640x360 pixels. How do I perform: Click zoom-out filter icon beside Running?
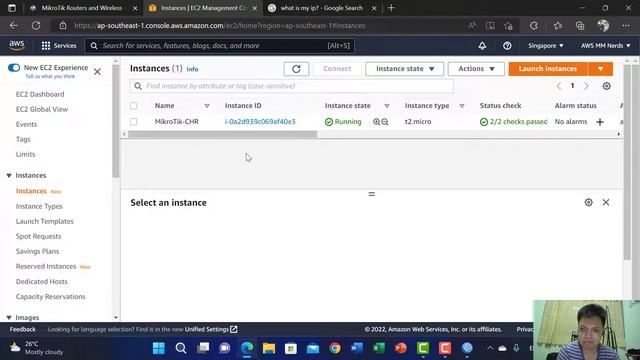385,122
